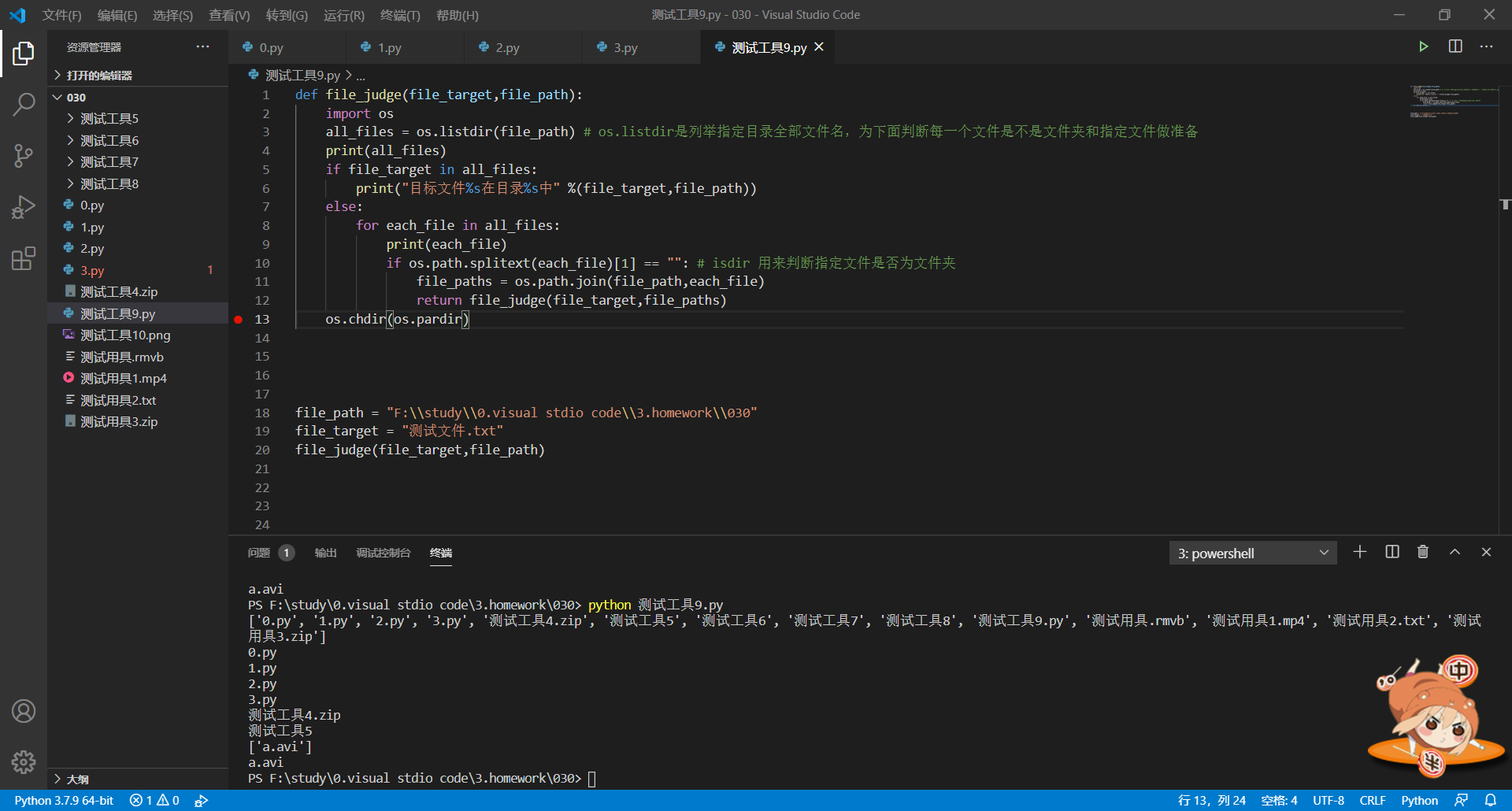
Task: Open explorer panel More Actions ellipsis
Action: click(202, 46)
